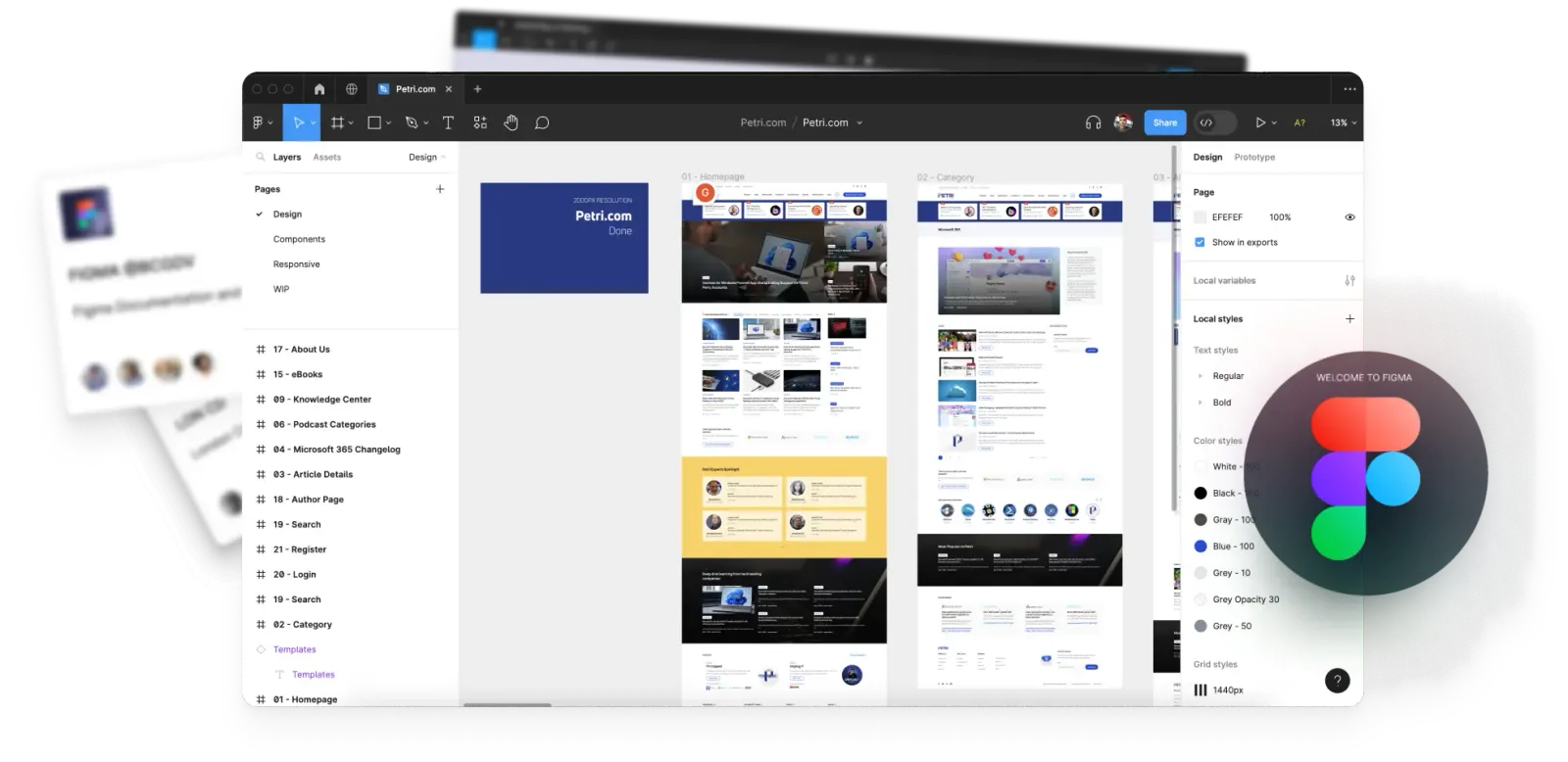Click Petri.com project breadcrumb
This screenshot has height=762, width=1568.
click(x=763, y=122)
